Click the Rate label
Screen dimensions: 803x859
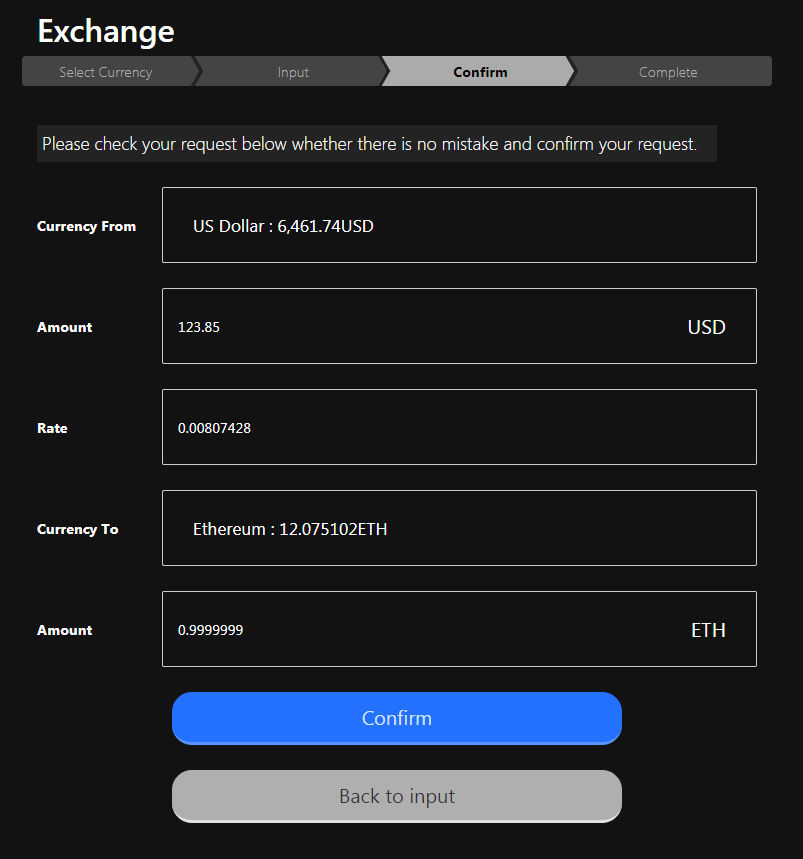pyautogui.click(x=52, y=428)
